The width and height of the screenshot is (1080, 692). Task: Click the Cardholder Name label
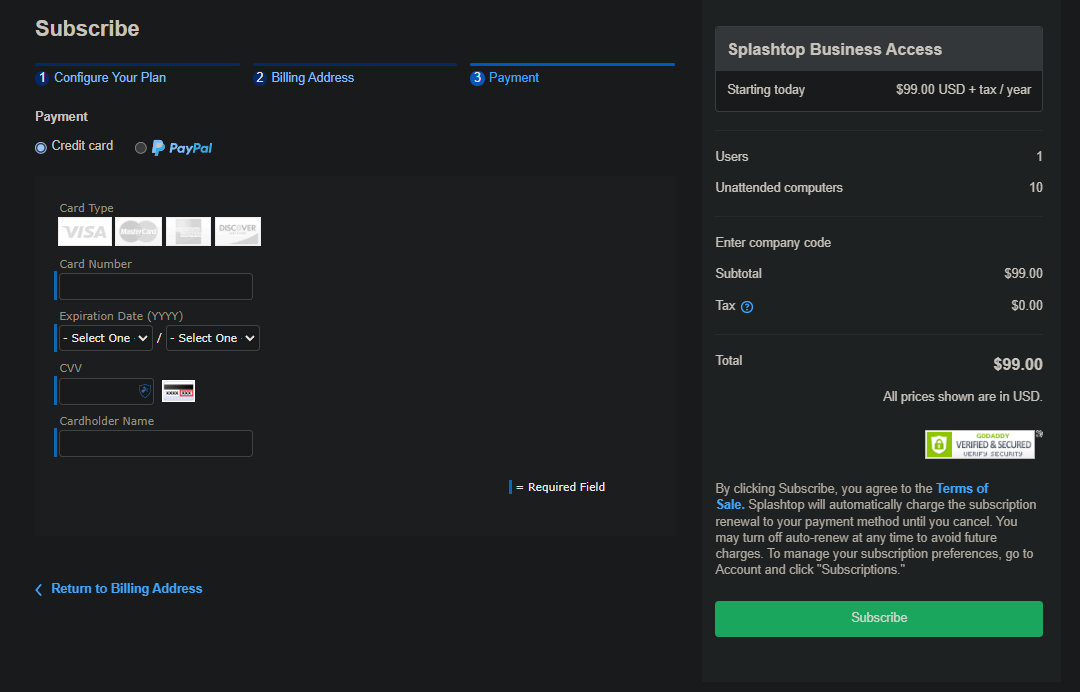pos(107,421)
